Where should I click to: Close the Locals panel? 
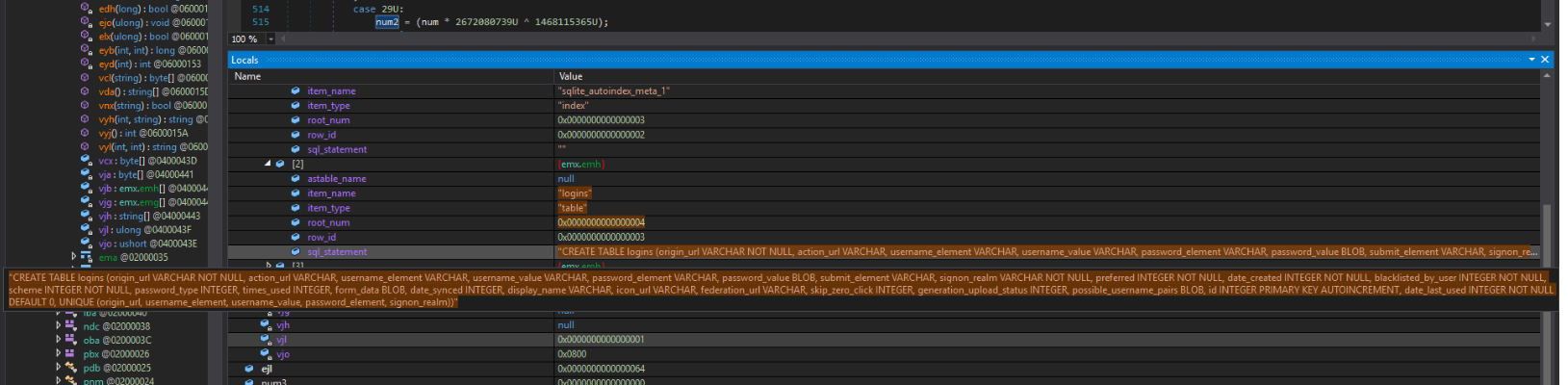[x=1545, y=60]
